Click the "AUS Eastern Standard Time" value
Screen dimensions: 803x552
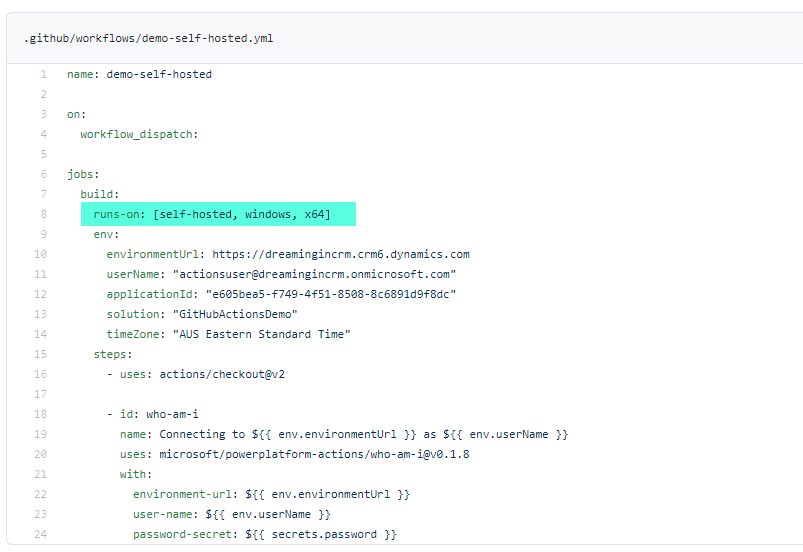(x=264, y=334)
